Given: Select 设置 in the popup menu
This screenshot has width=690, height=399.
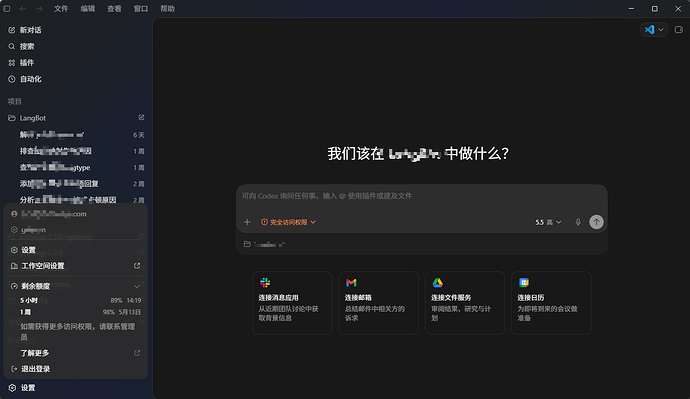Looking at the screenshot, I should [76, 250].
